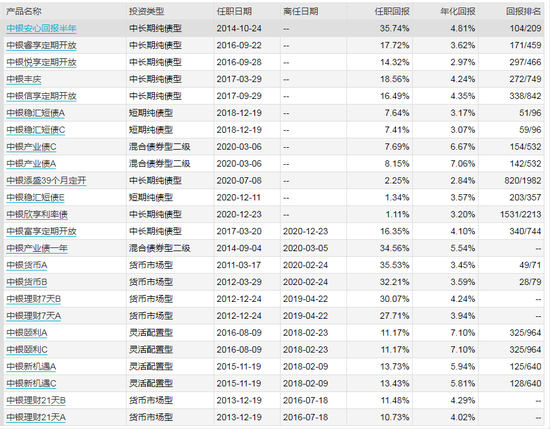Image resolution: width=550 pixels, height=429 pixels.
Task: Open the 中银理财21天B fund link
Action: tap(36, 400)
